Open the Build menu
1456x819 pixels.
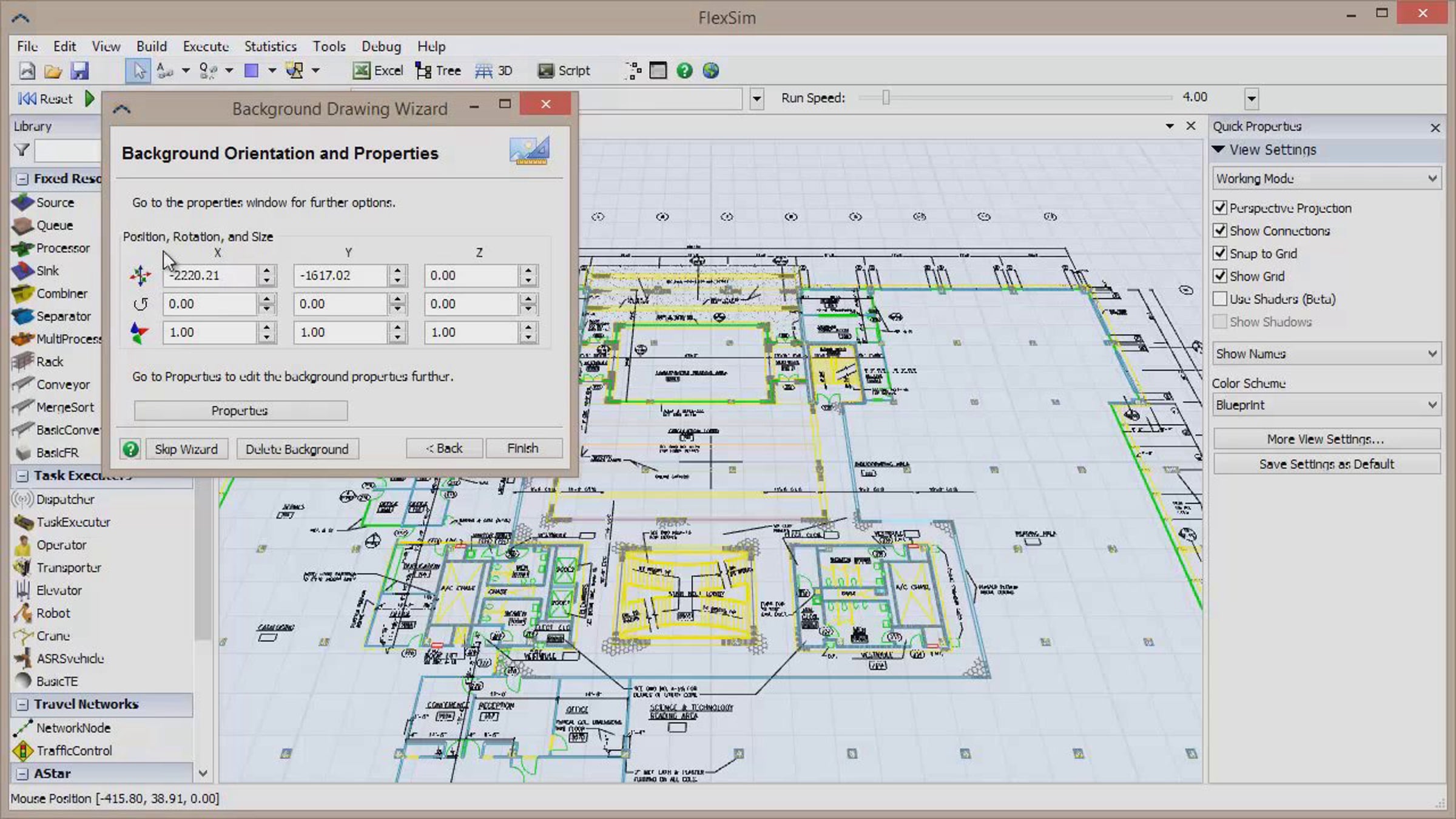click(151, 46)
